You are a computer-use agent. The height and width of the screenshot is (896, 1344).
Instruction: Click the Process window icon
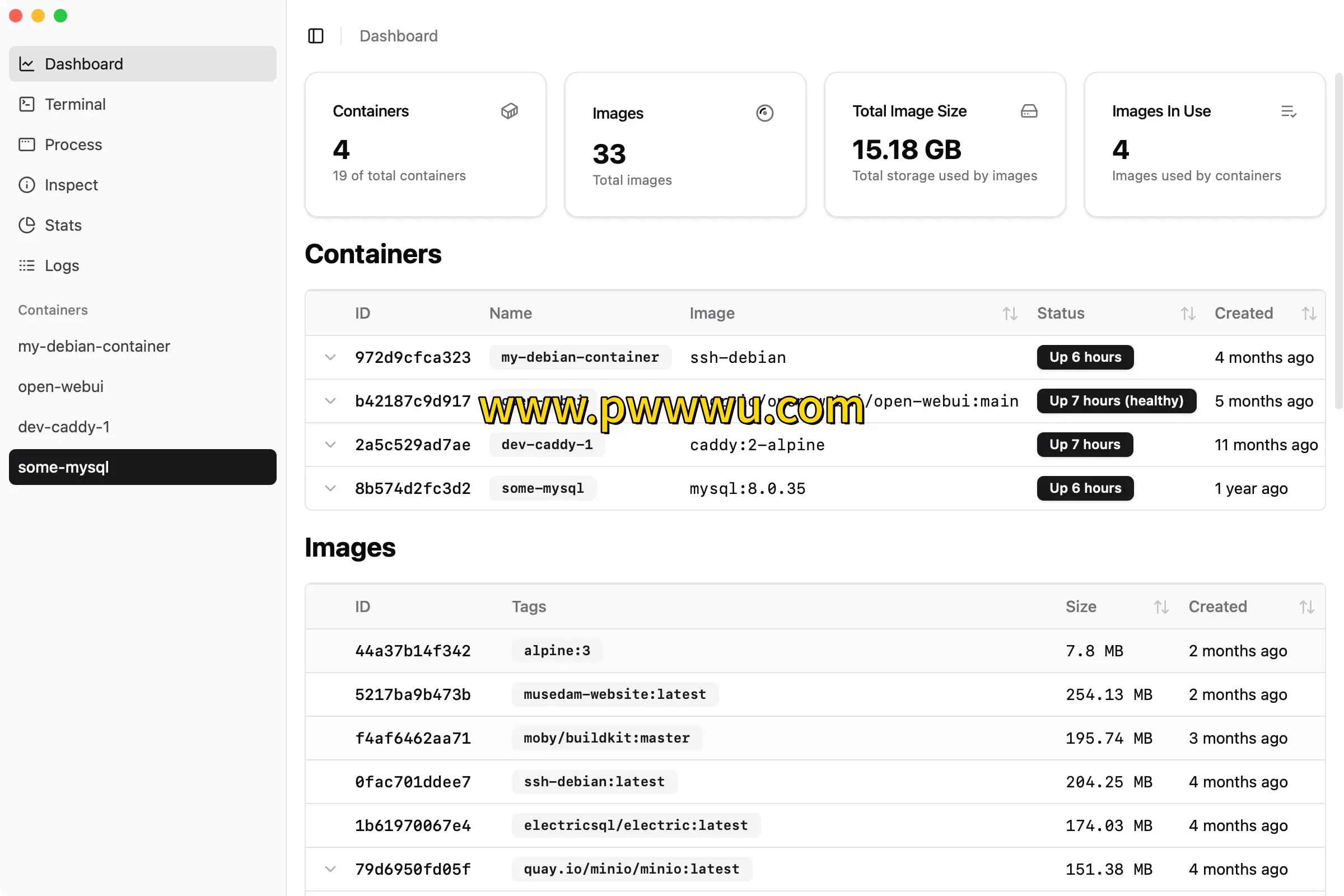click(x=27, y=144)
